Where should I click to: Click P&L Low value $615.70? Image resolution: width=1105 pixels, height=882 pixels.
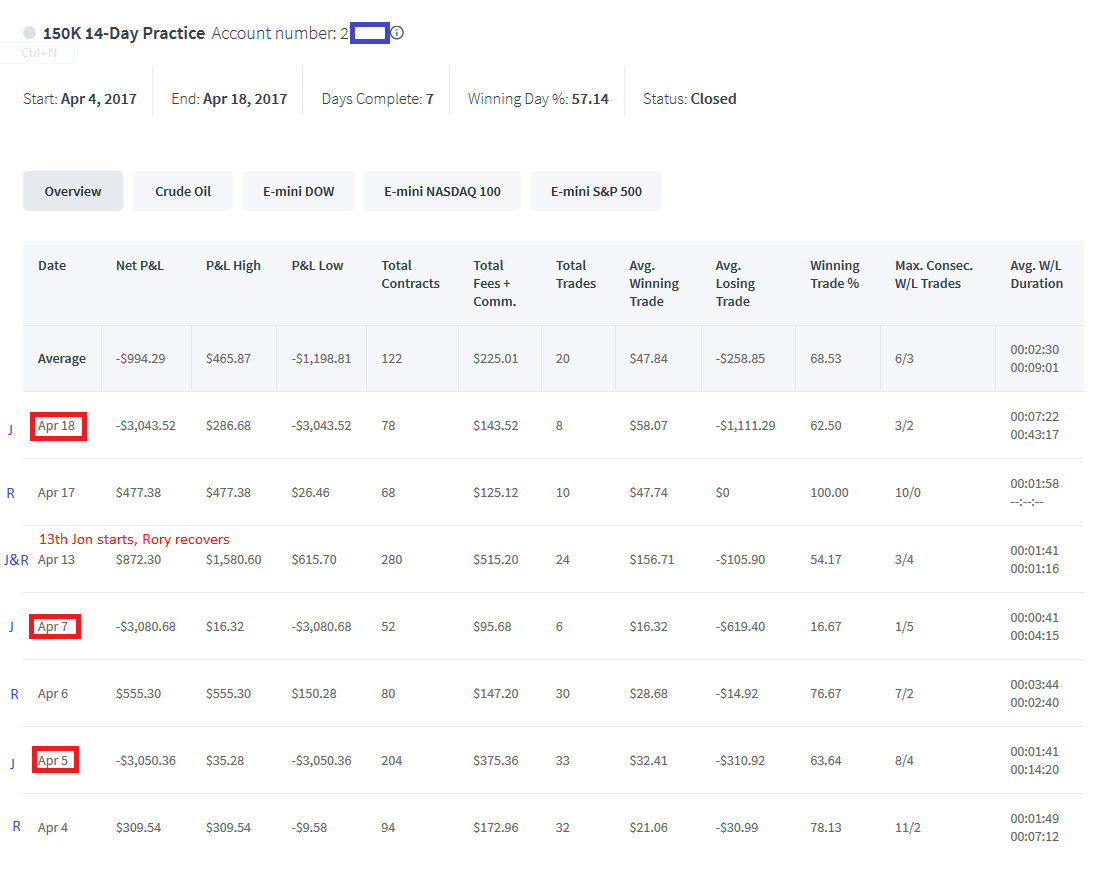point(314,559)
